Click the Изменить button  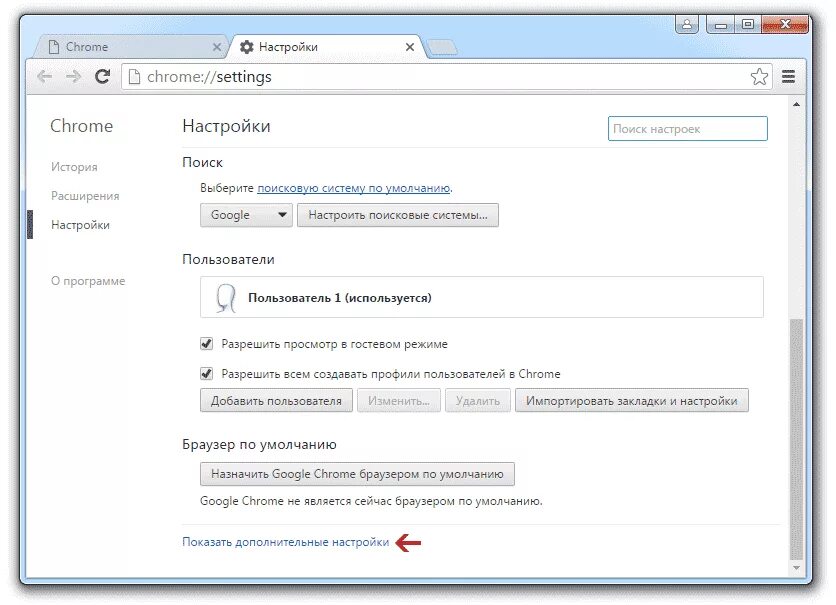pos(399,400)
